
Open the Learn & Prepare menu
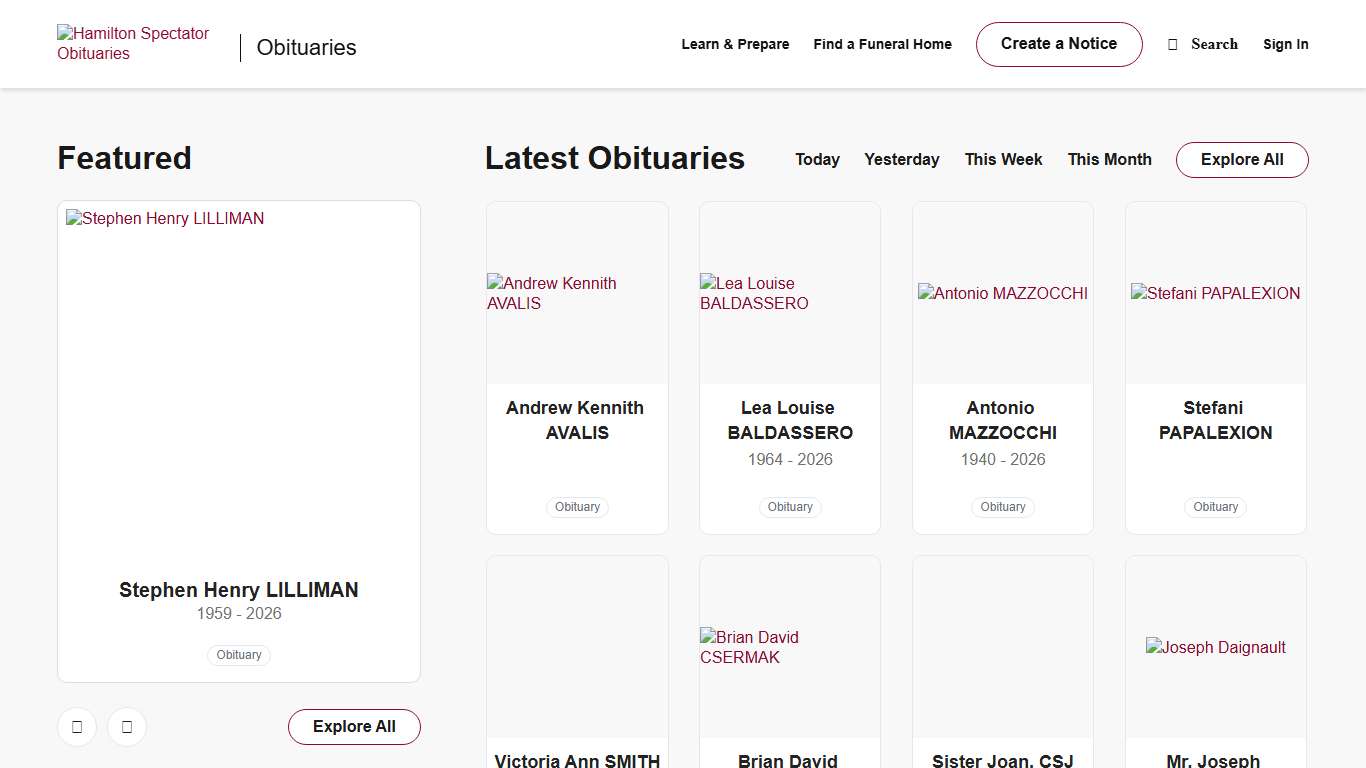(735, 45)
